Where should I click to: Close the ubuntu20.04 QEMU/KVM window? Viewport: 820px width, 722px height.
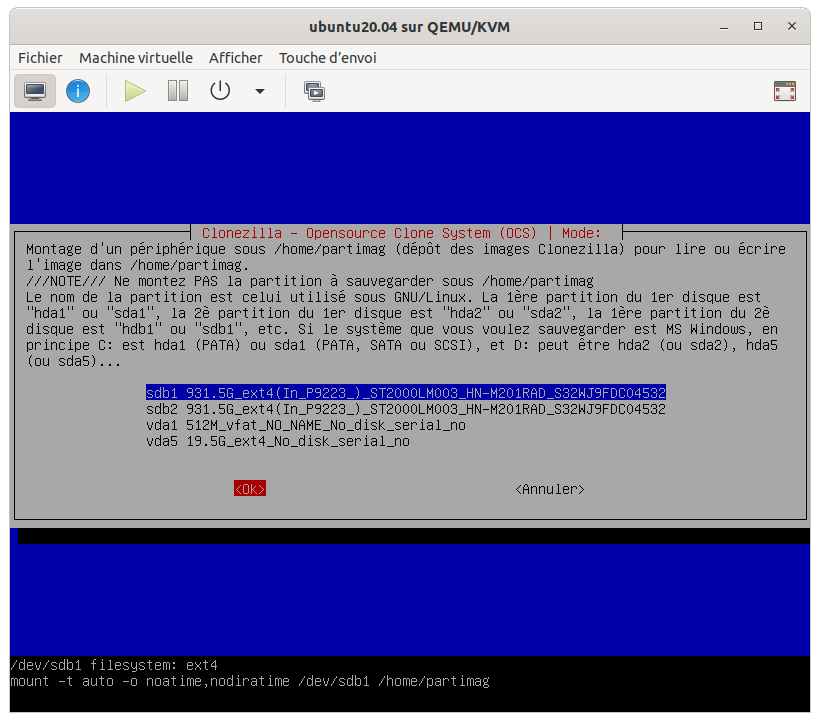point(792,26)
